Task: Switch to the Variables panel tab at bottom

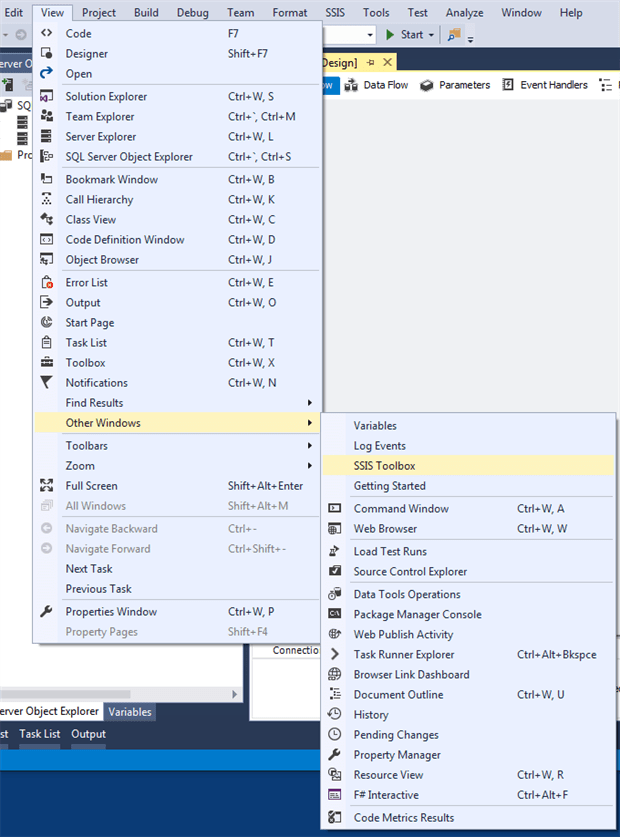Action: [130, 712]
